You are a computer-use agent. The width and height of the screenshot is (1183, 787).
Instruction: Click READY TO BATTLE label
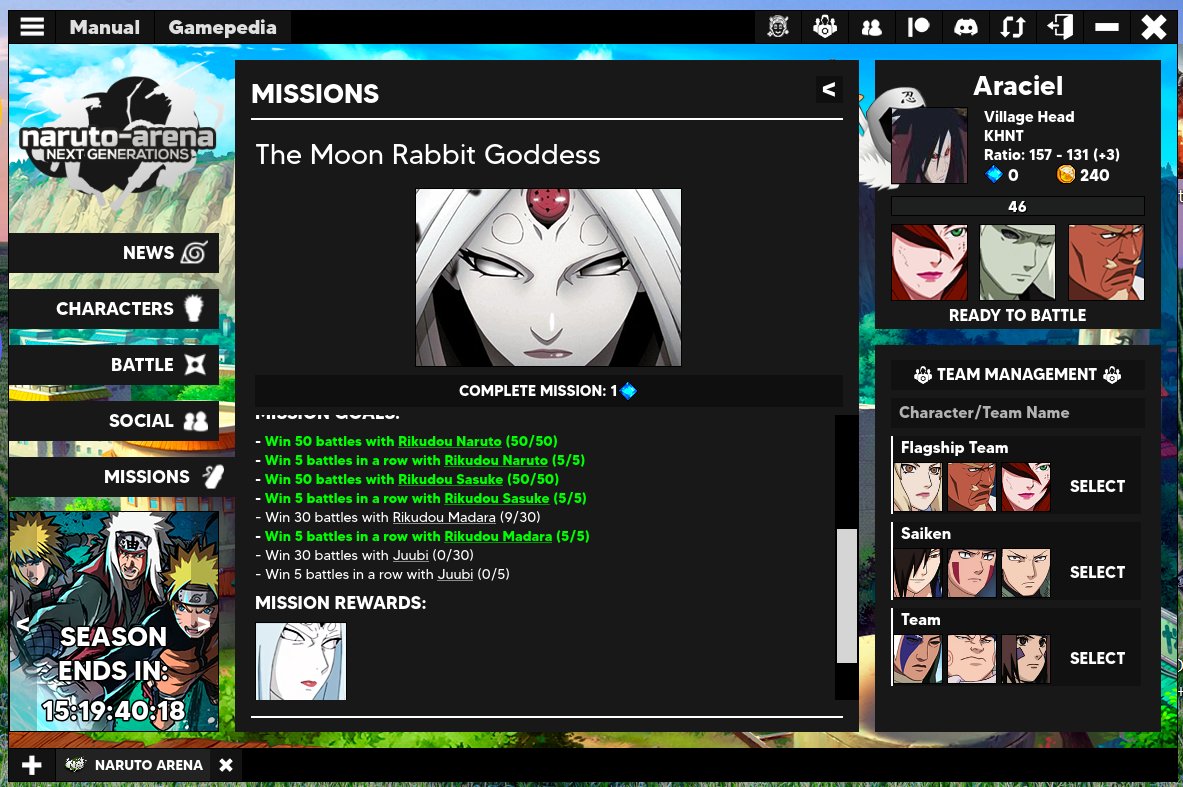pos(1017,315)
